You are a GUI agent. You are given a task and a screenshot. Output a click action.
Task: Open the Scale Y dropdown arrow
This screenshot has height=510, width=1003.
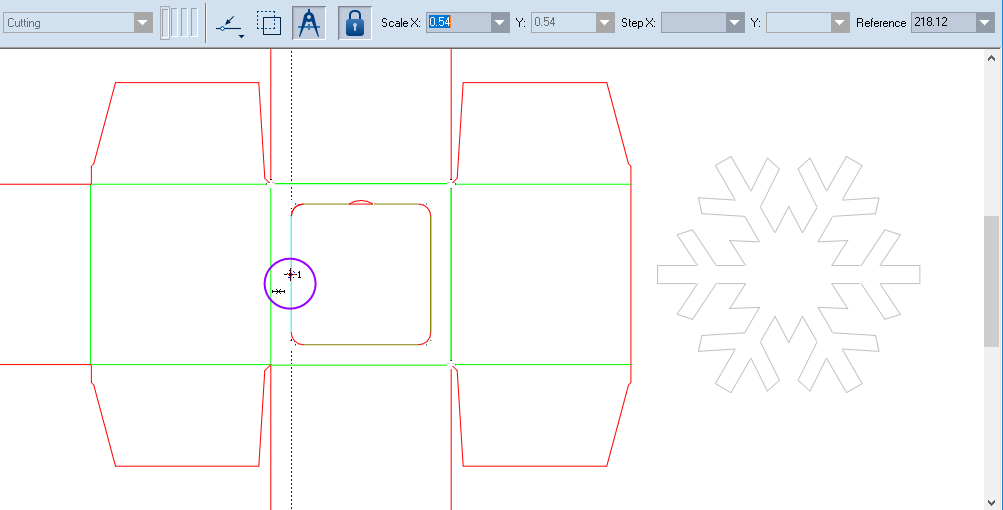coord(604,23)
